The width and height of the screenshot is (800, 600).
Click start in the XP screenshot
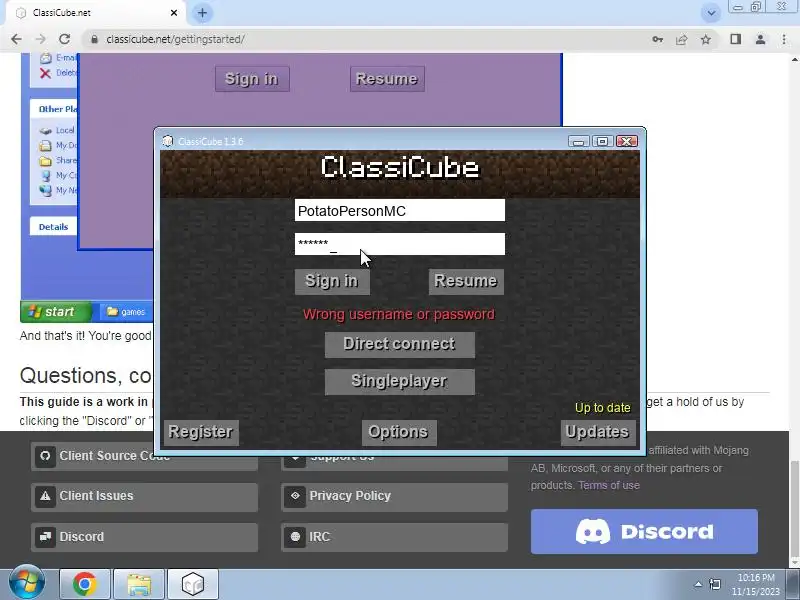click(56, 312)
